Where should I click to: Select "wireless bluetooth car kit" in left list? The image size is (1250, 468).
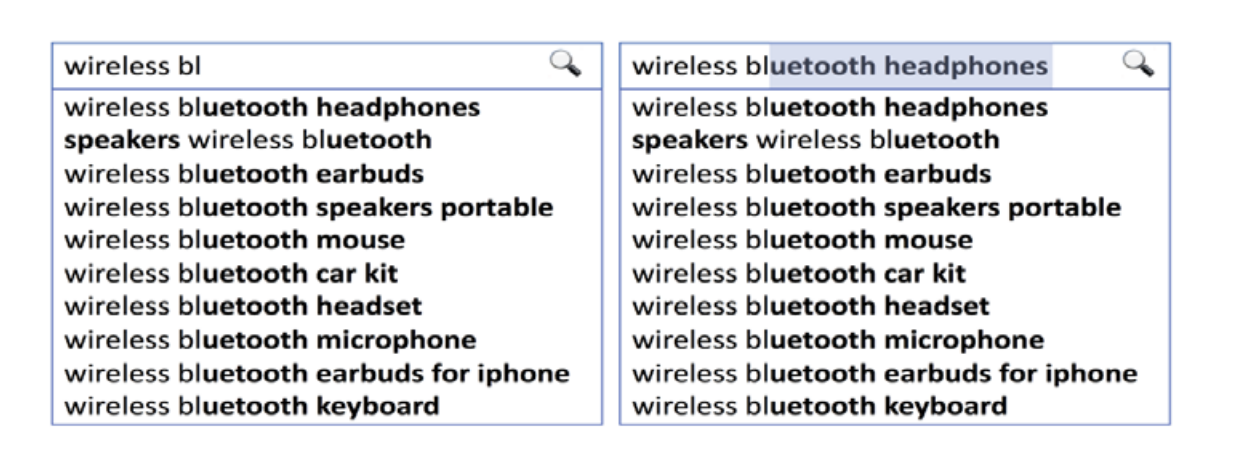231,273
